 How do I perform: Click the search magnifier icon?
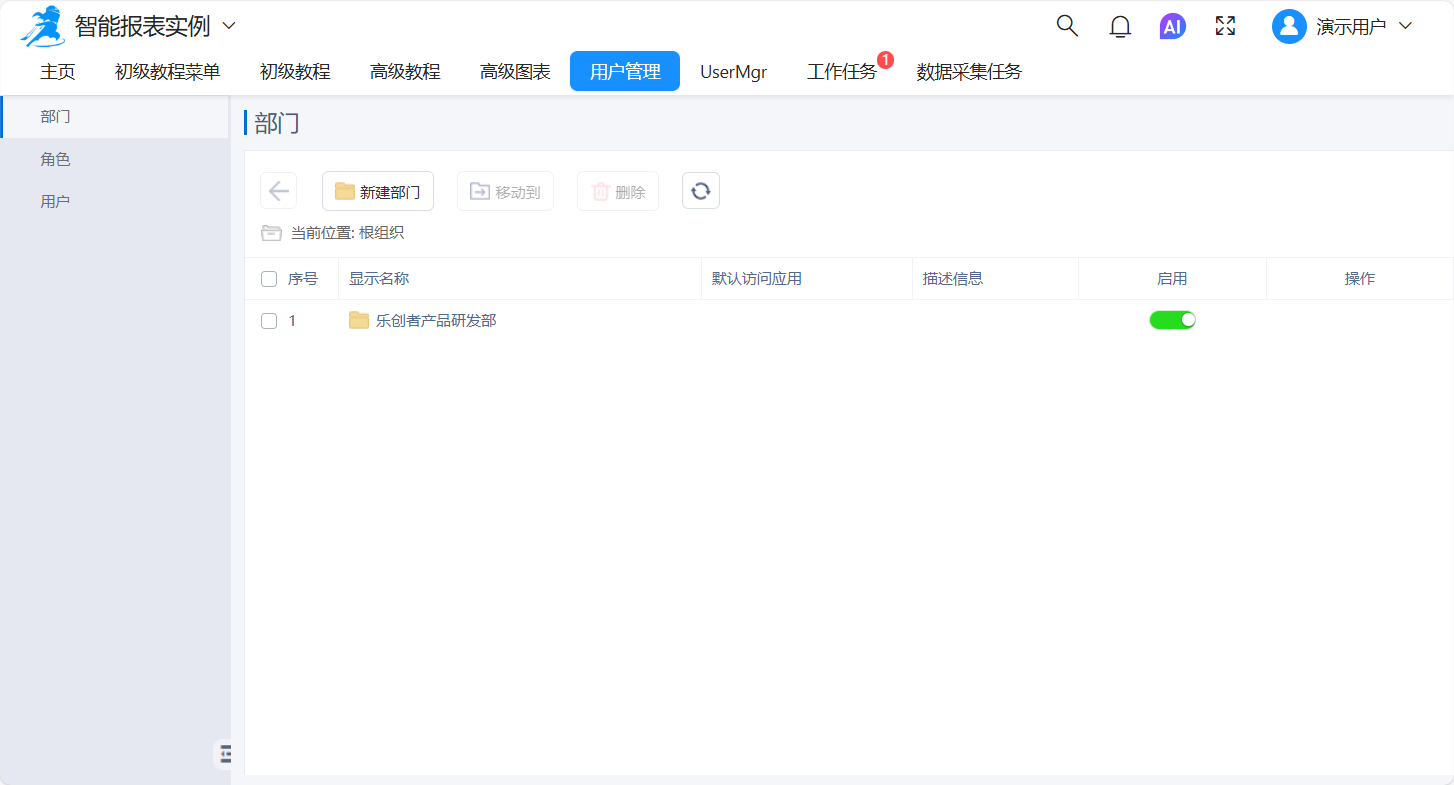(1067, 26)
